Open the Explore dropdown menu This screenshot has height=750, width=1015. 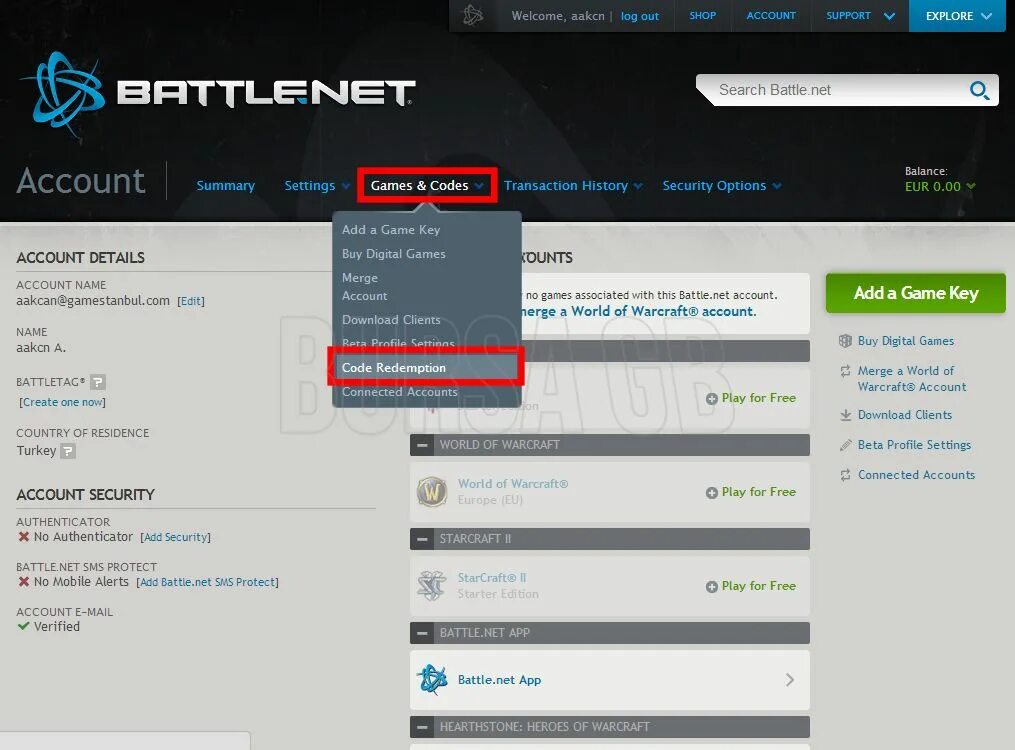click(x=957, y=16)
